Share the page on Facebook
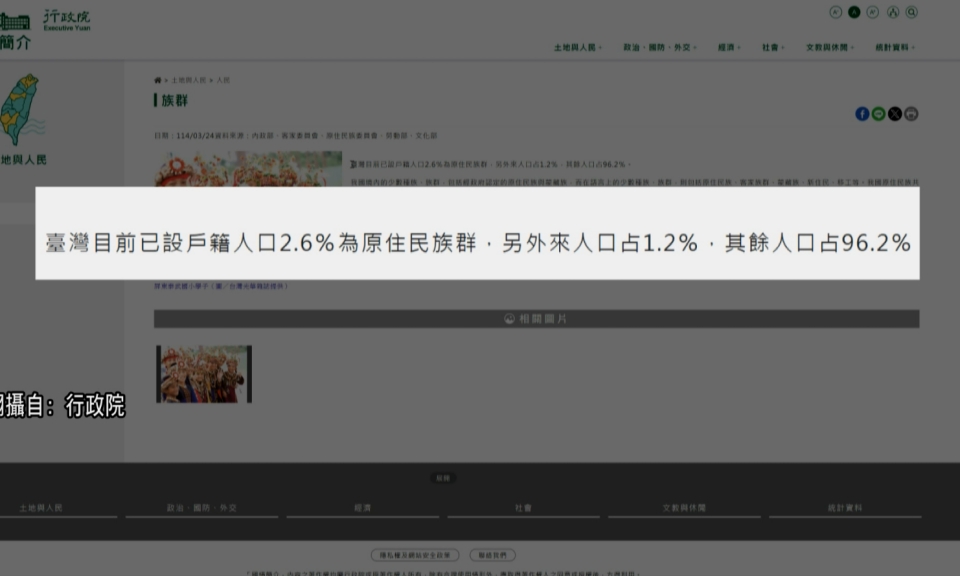Image resolution: width=960 pixels, height=576 pixels. [x=862, y=114]
